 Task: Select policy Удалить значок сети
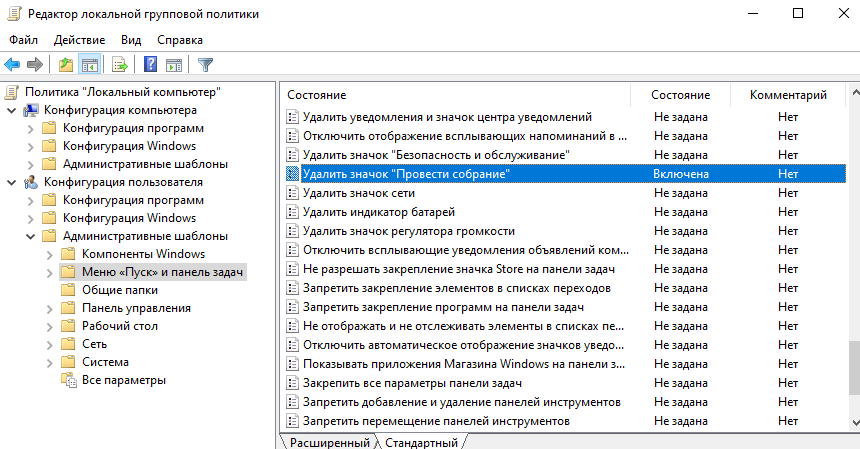358,193
